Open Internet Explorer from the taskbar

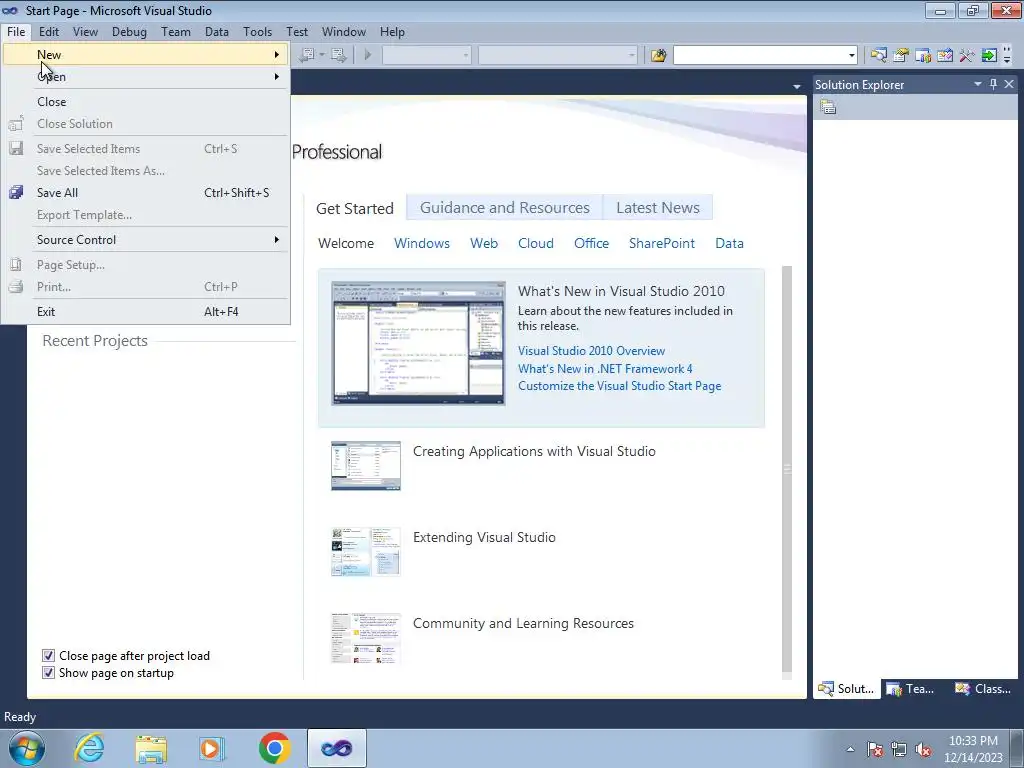click(89, 748)
